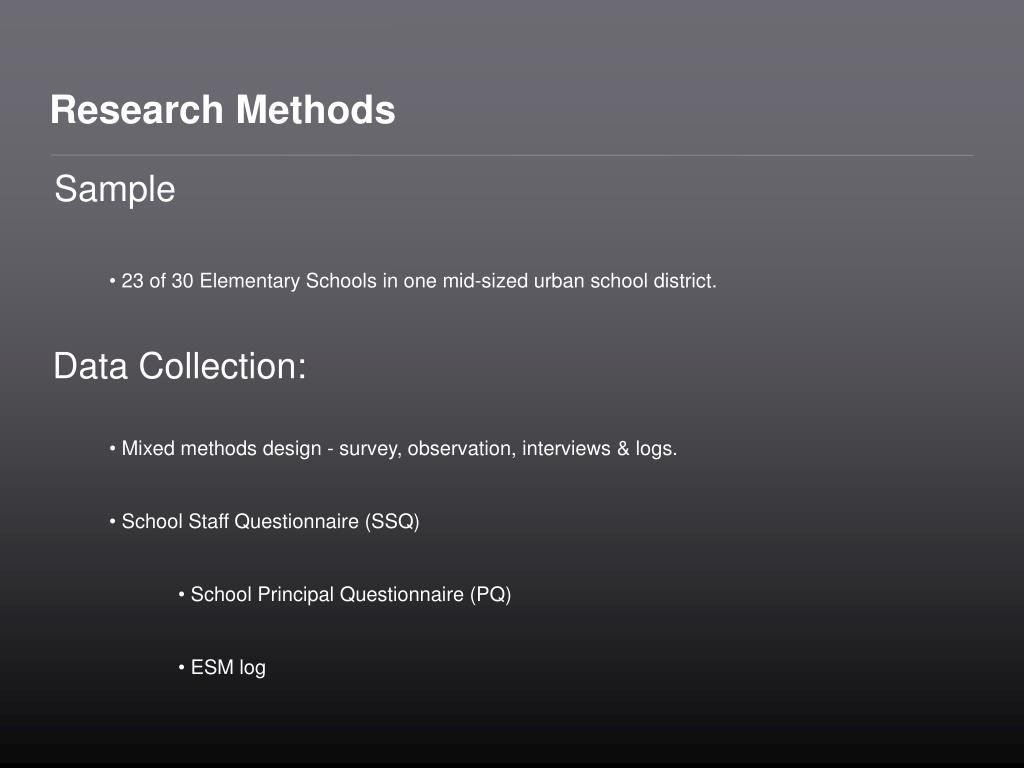Click the words interviews & logs
1024x768 pixels.
[600, 449]
